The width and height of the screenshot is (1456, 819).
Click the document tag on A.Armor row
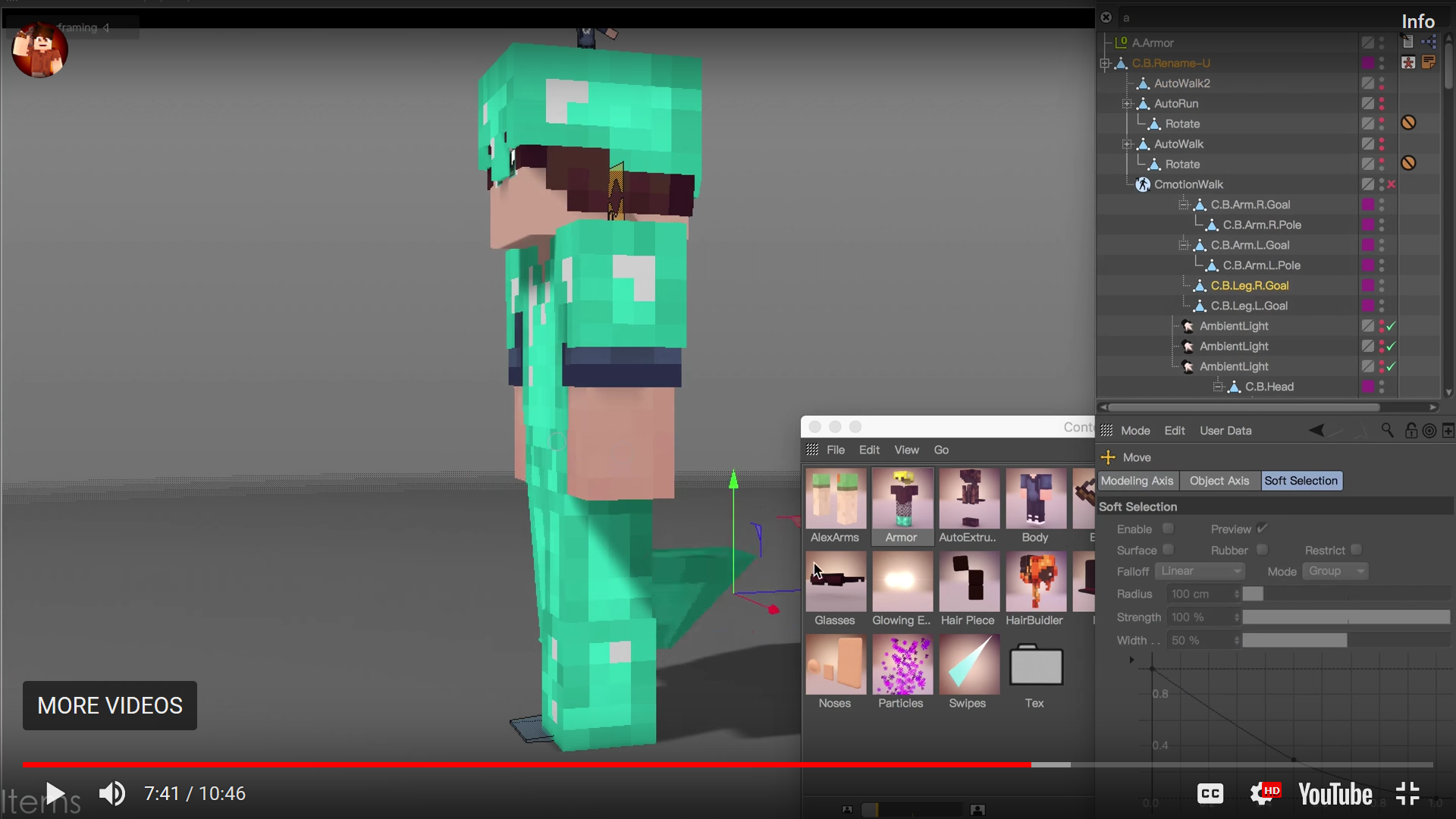click(x=1408, y=42)
